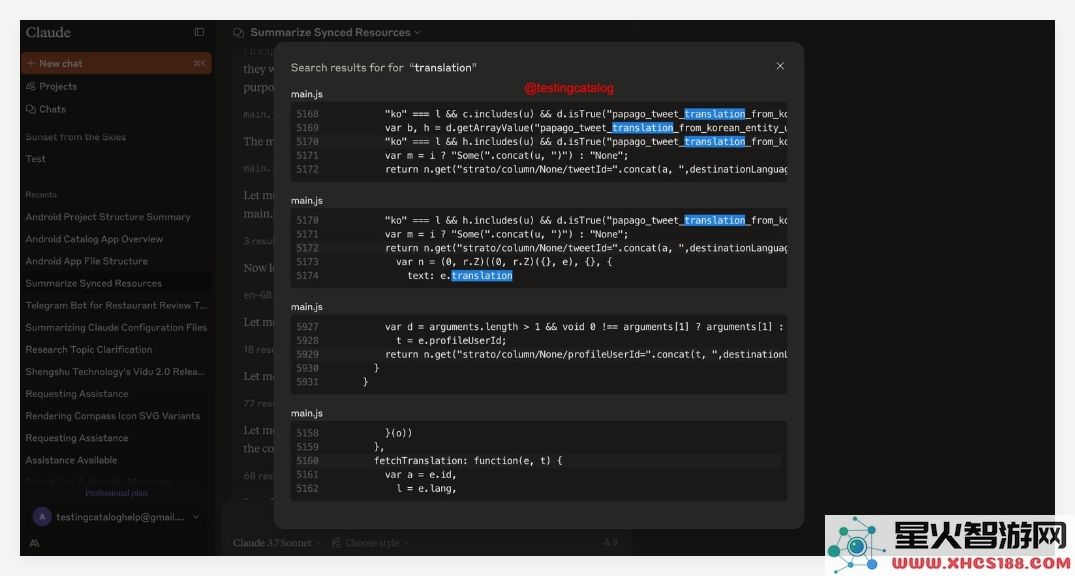Select code line 5169 with getArrayValue
1075x576 pixels.
click(539, 128)
